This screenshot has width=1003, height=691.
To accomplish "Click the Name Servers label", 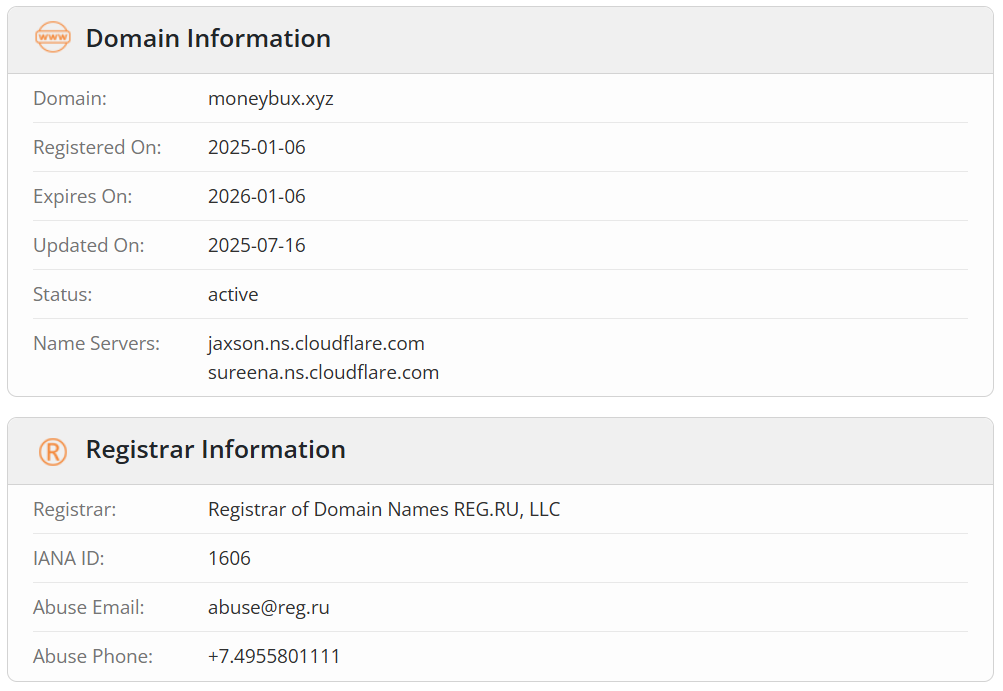I will tap(97, 344).
